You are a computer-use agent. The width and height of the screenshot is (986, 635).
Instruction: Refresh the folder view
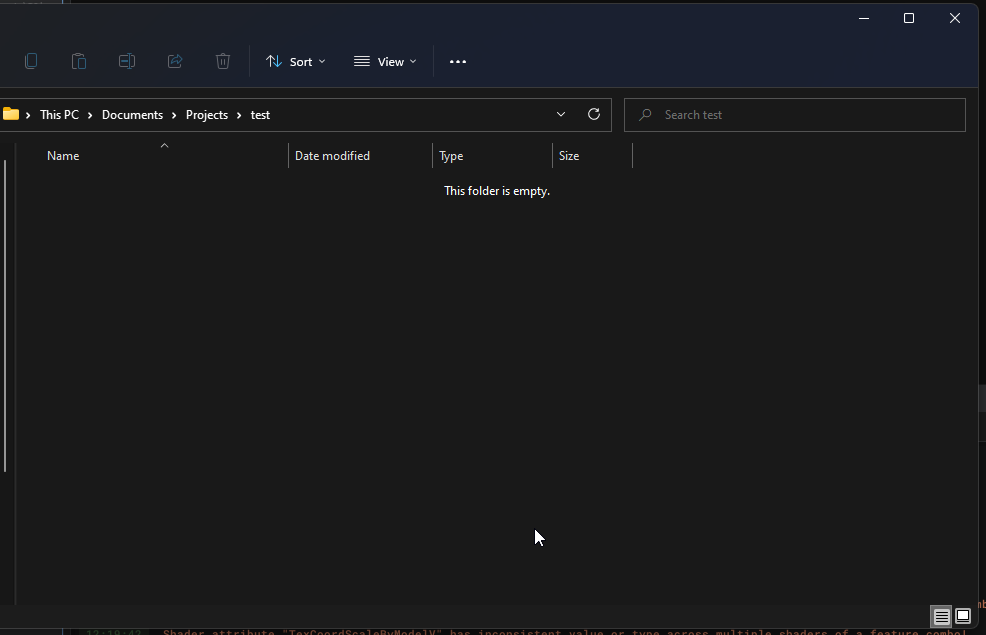tap(593, 114)
